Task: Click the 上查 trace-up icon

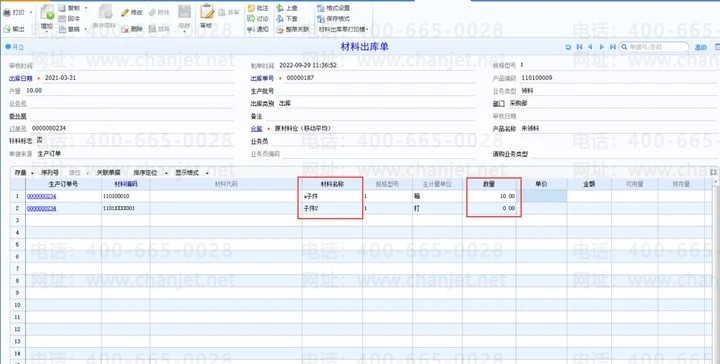Action: coord(280,8)
